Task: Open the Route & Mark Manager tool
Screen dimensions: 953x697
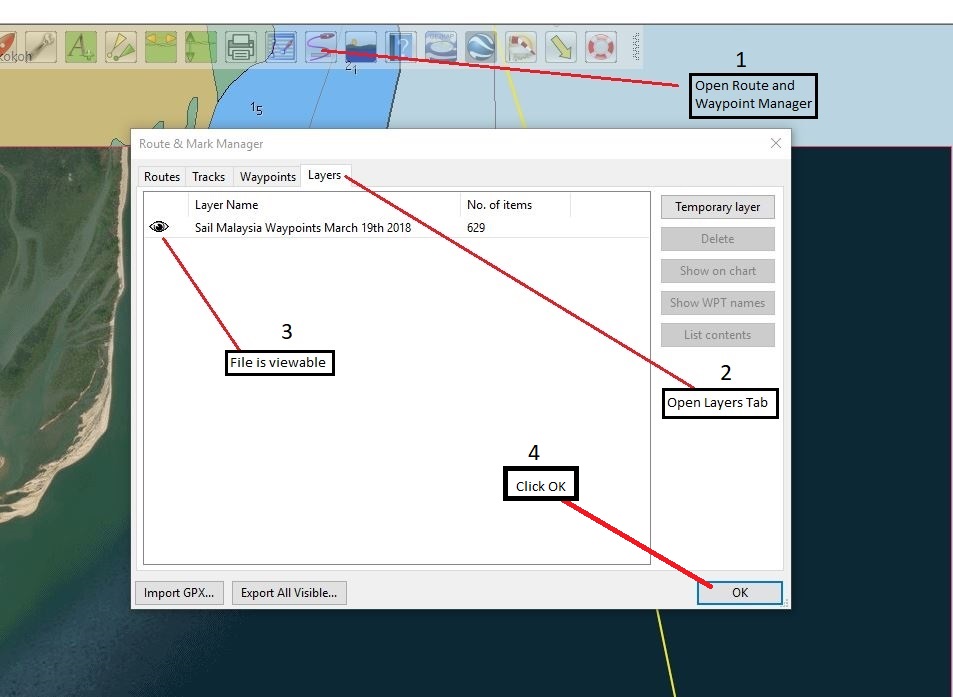Action: coord(322,46)
